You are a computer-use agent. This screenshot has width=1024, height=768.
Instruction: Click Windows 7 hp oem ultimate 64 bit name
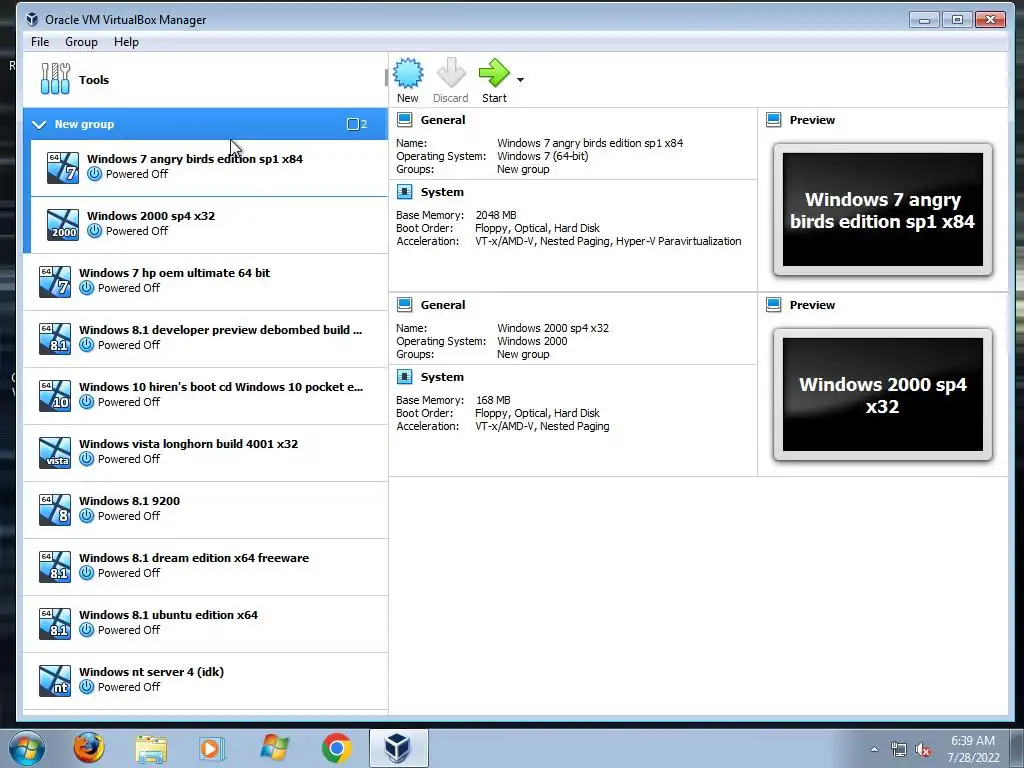pos(174,273)
